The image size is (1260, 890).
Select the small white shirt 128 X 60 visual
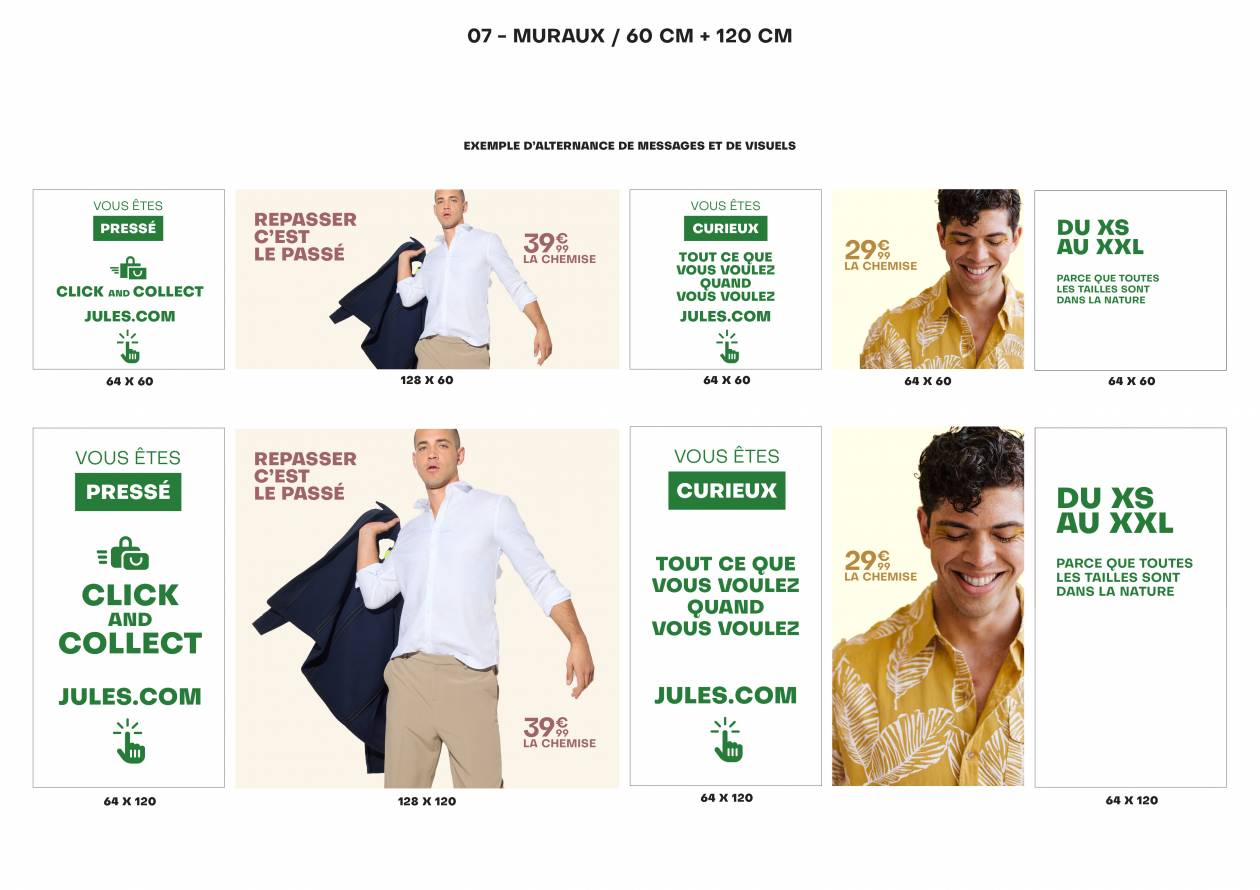pyautogui.click(x=427, y=279)
